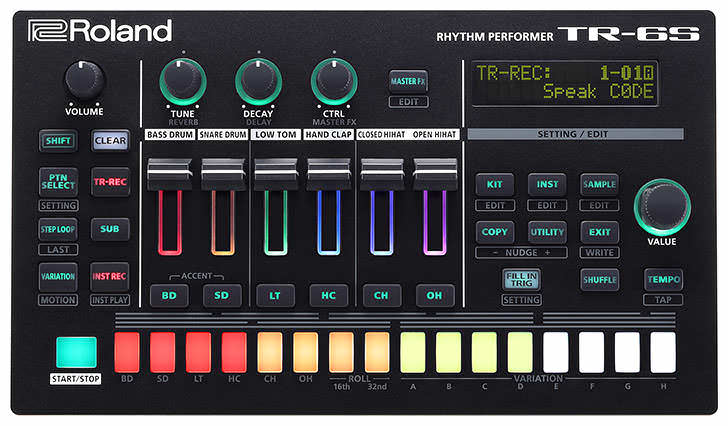
Task: Tap the red step pad labeled LT
Action: pos(198,352)
